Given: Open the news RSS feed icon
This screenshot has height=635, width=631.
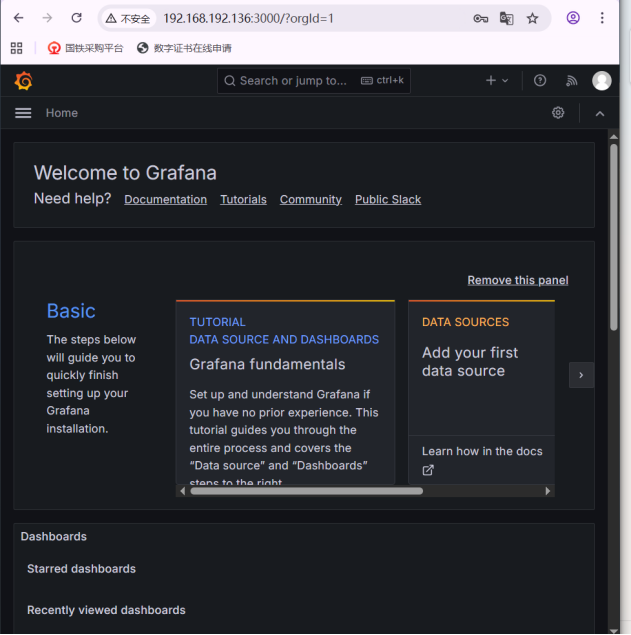Looking at the screenshot, I should click(571, 81).
